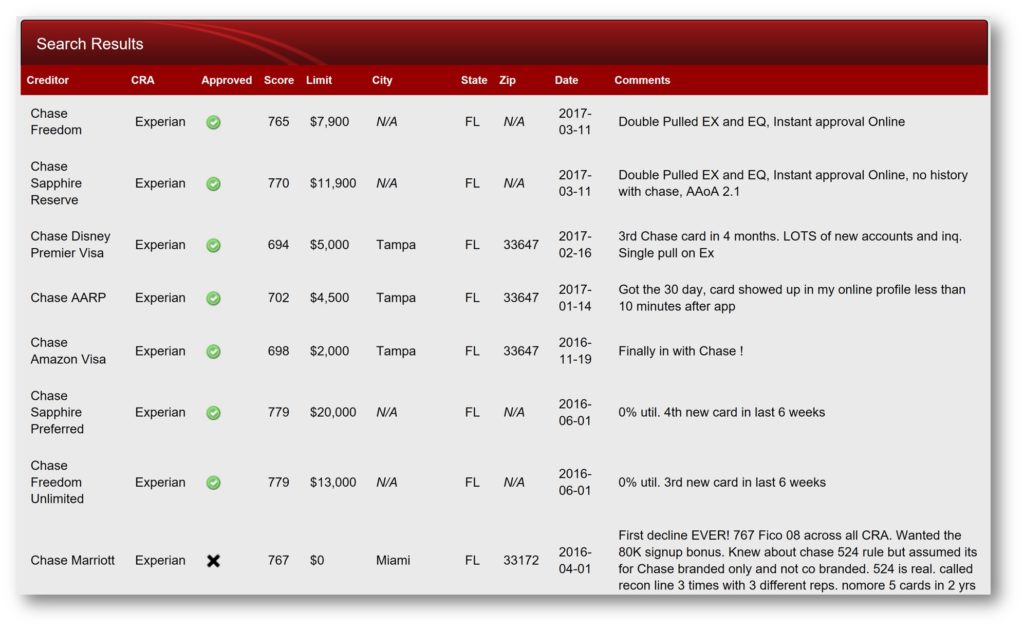Click '0% util. 4th new card' comment
This screenshot has width=1024, height=628.
coord(722,413)
